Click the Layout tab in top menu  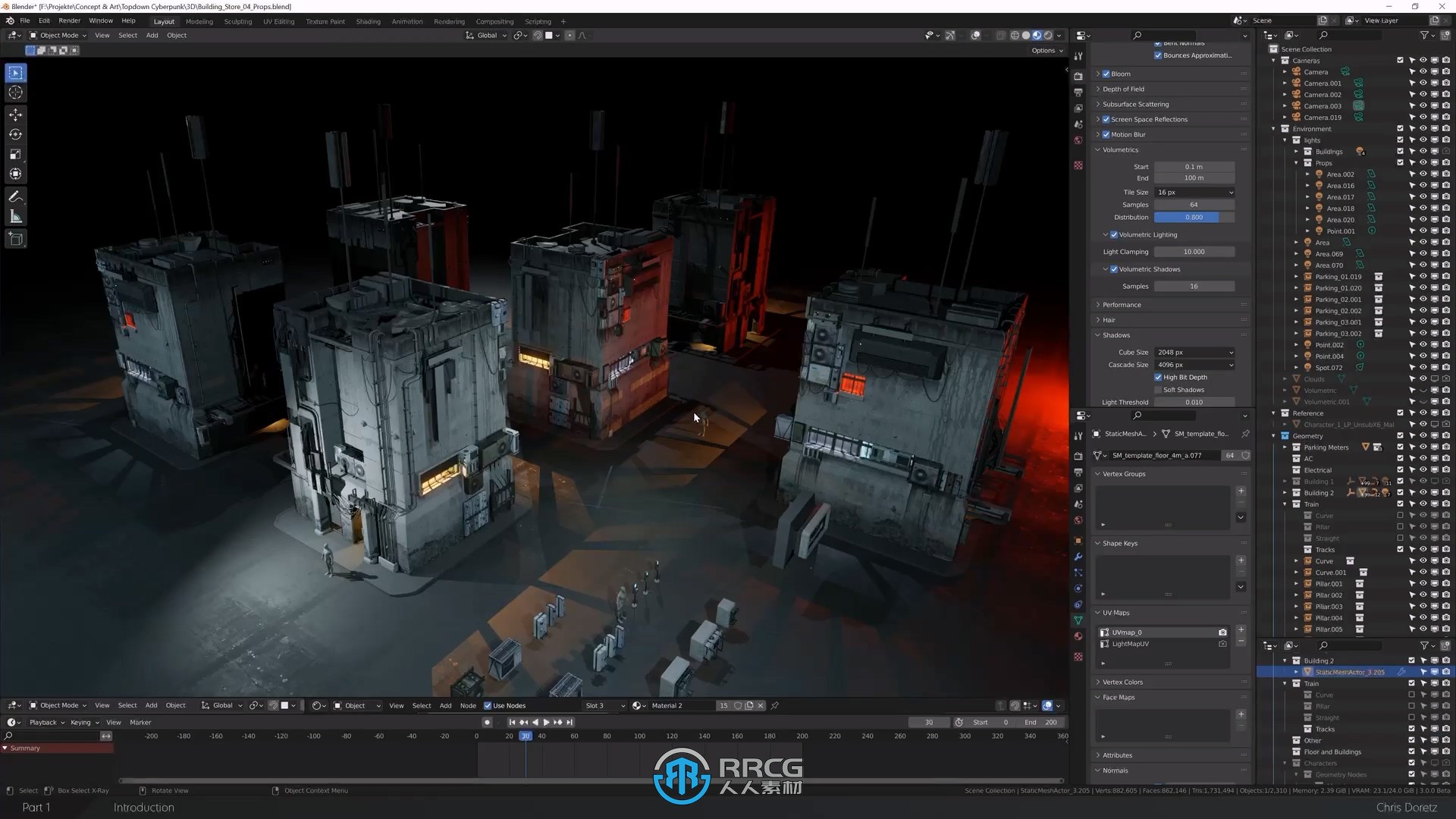pos(163,21)
